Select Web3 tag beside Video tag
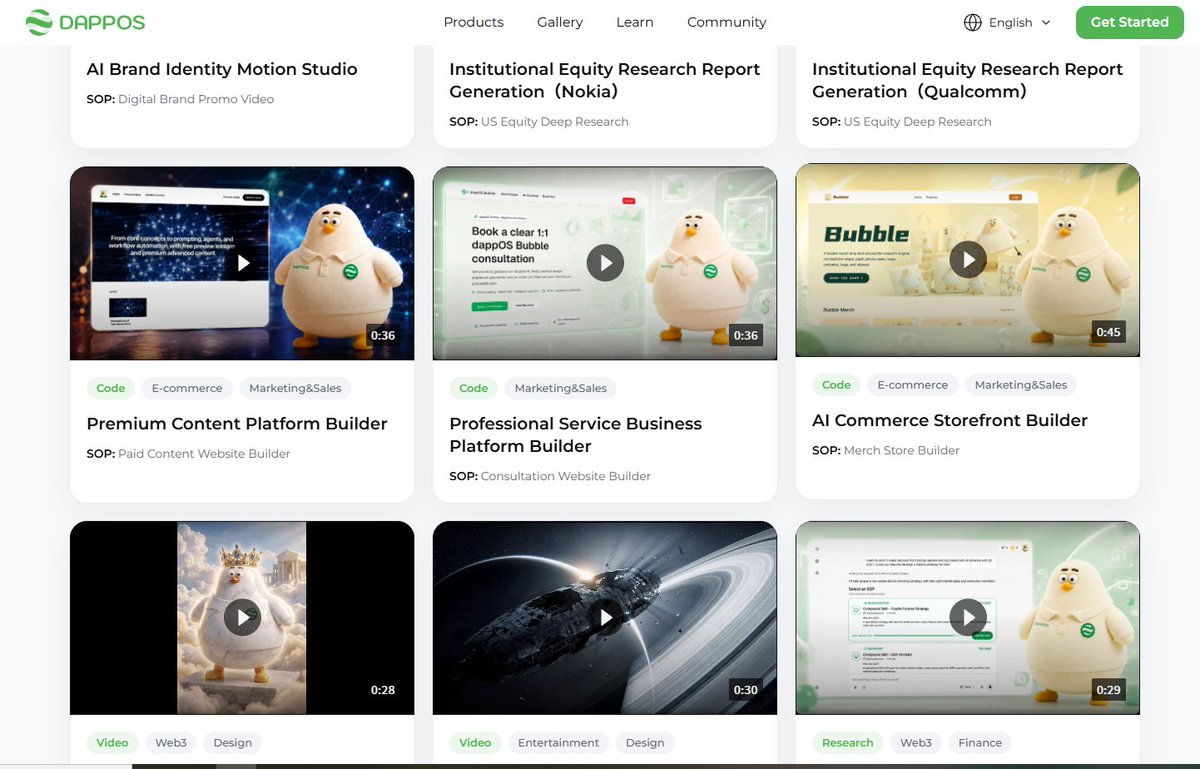 tap(171, 743)
